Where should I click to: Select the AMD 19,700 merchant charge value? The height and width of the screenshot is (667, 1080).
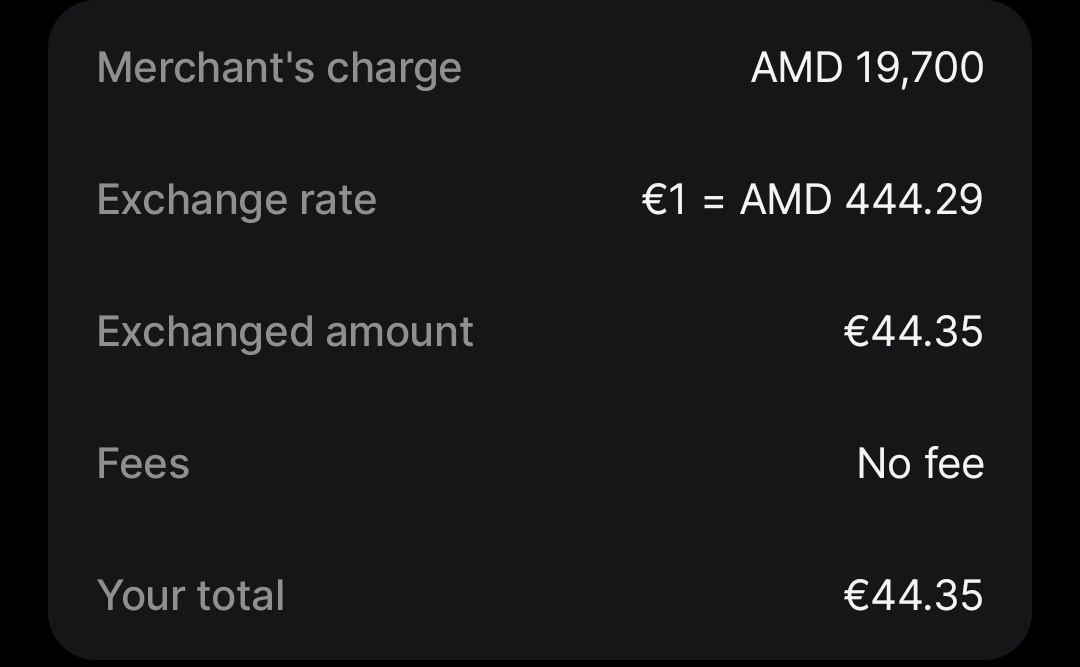coord(867,68)
